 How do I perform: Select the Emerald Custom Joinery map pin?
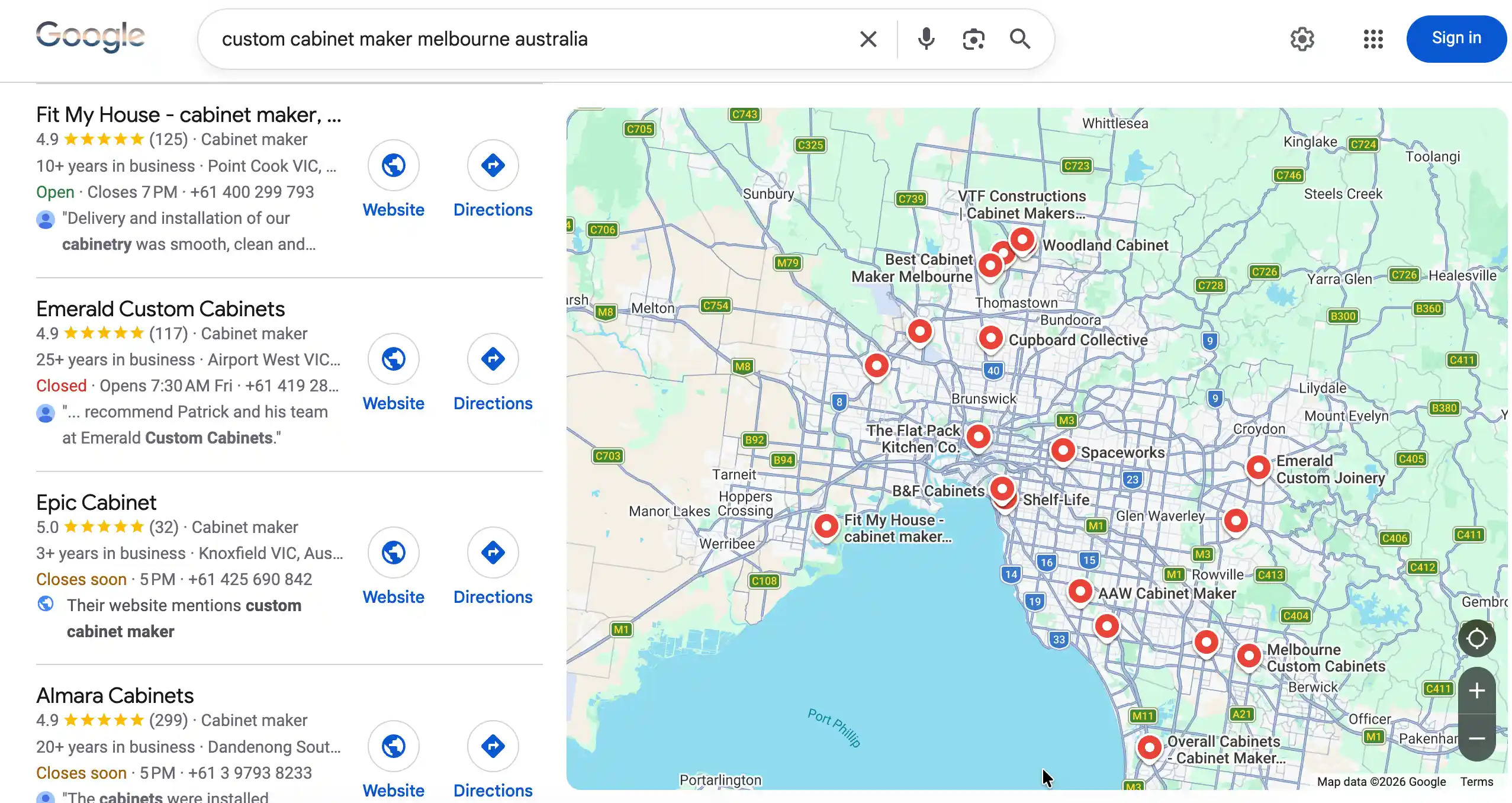(x=1258, y=468)
